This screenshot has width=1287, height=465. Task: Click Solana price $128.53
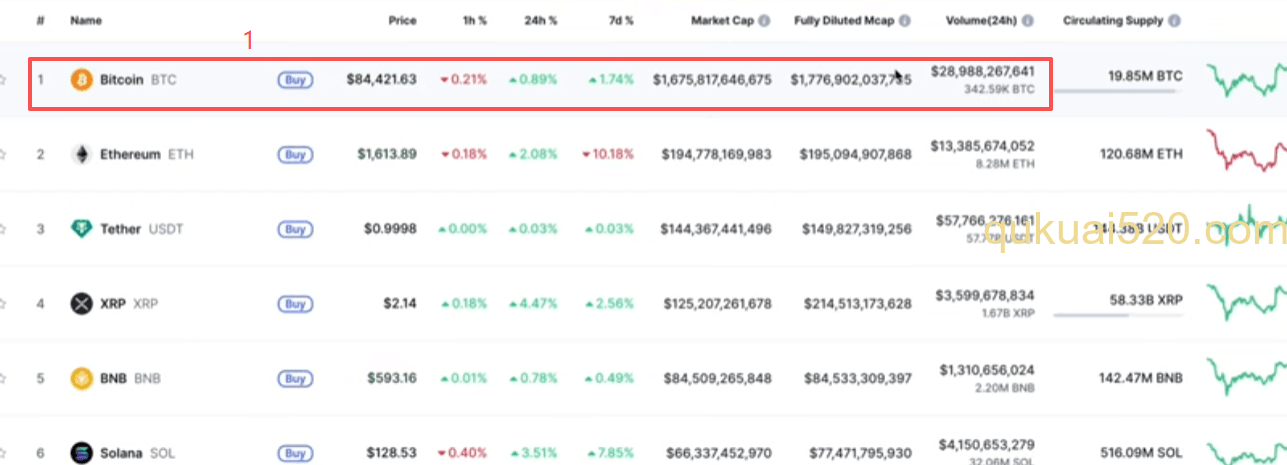point(392,453)
